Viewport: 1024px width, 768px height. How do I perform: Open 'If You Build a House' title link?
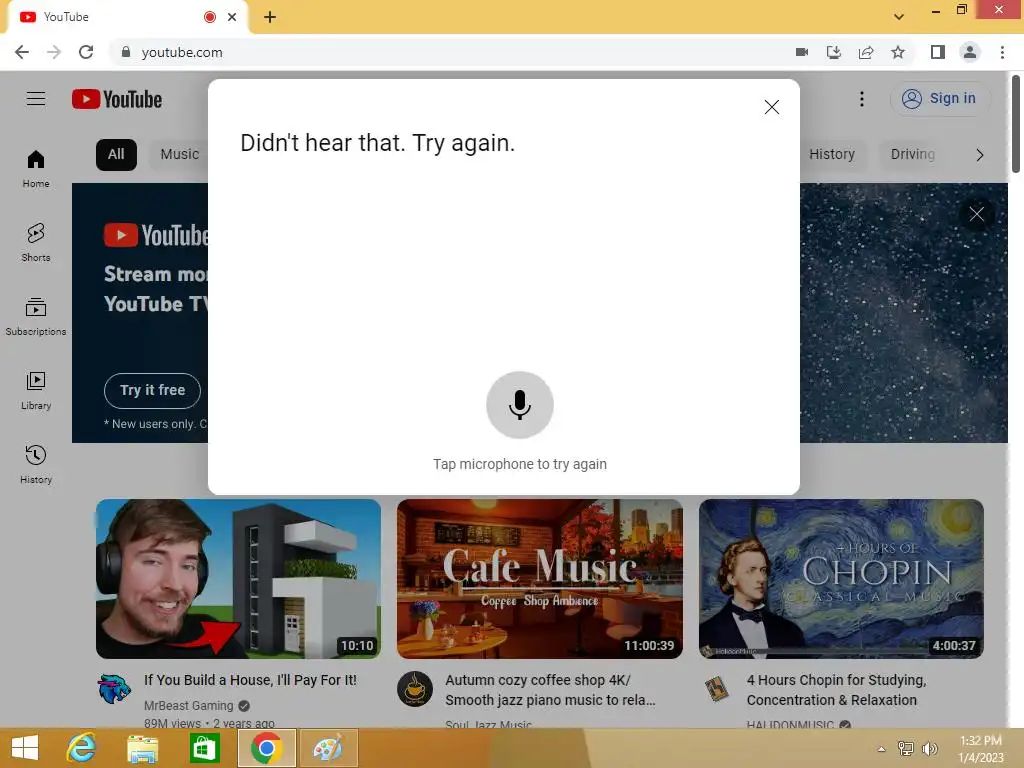click(x=250, y=680)
